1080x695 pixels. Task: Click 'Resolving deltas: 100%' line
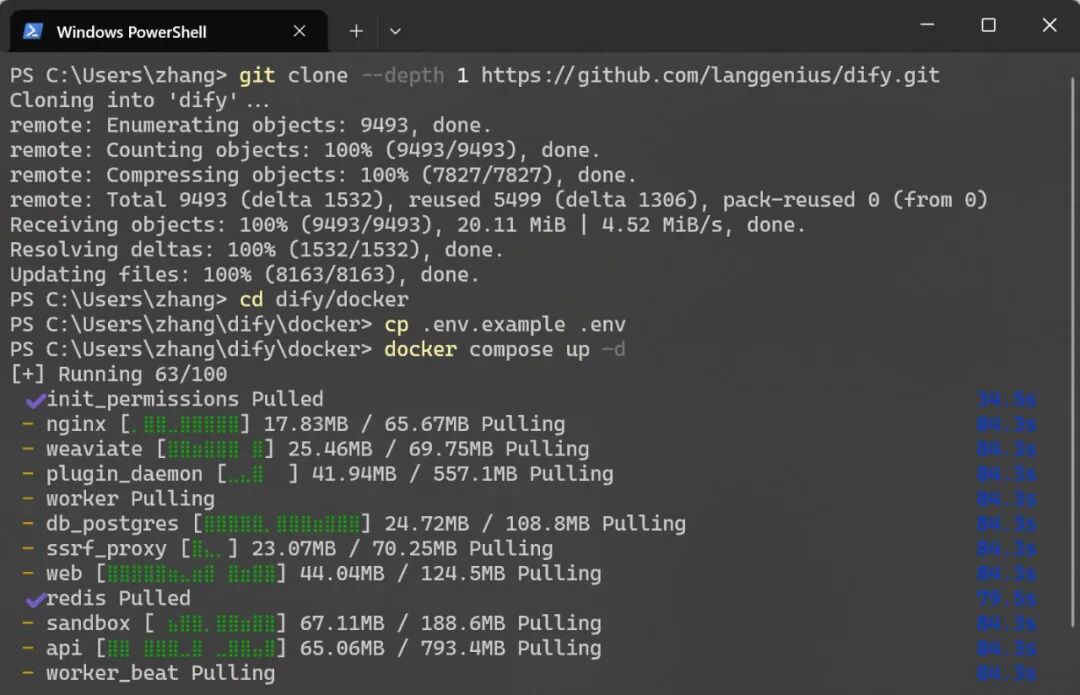pyautogui.click(x=256, y=250)
